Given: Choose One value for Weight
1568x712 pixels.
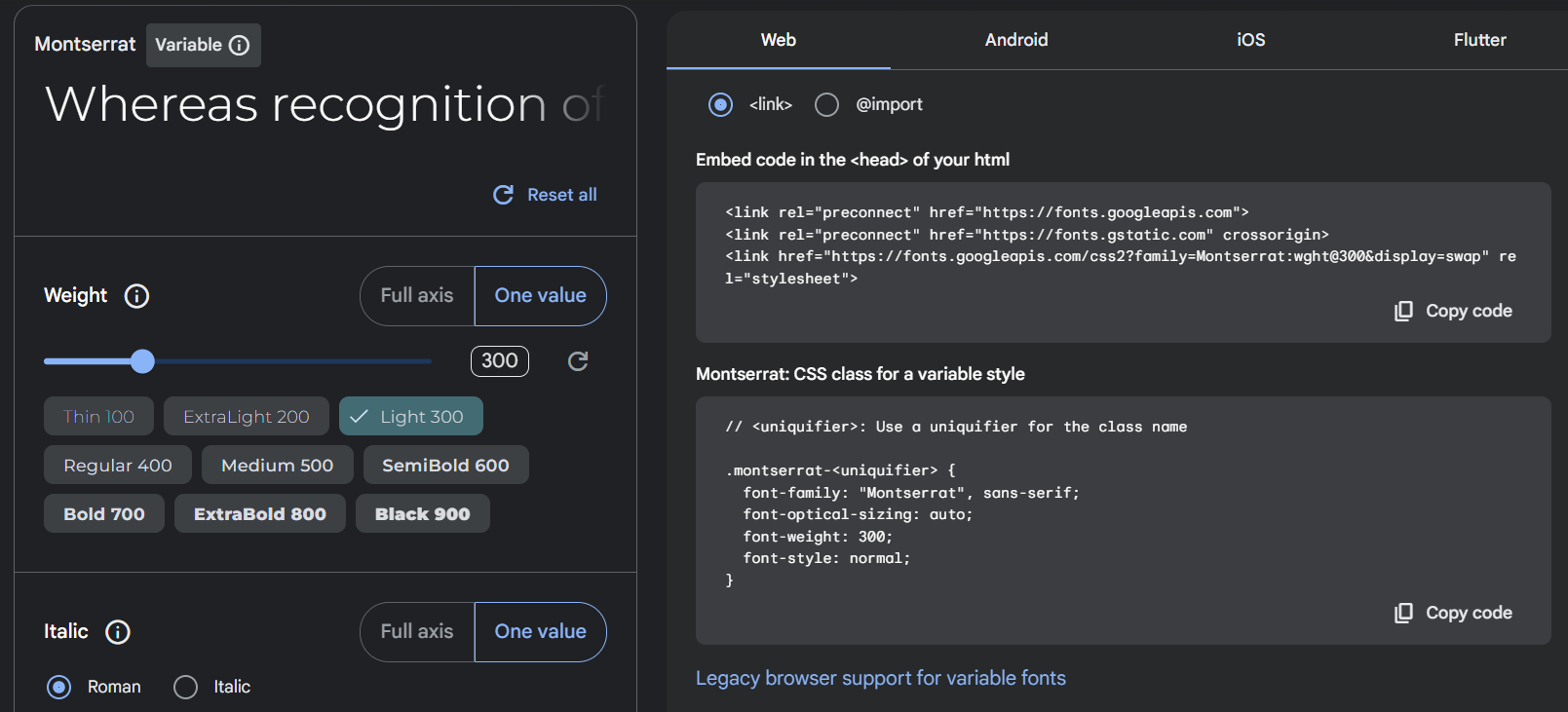Looking at the screenshot, I should tap(541, 296).
